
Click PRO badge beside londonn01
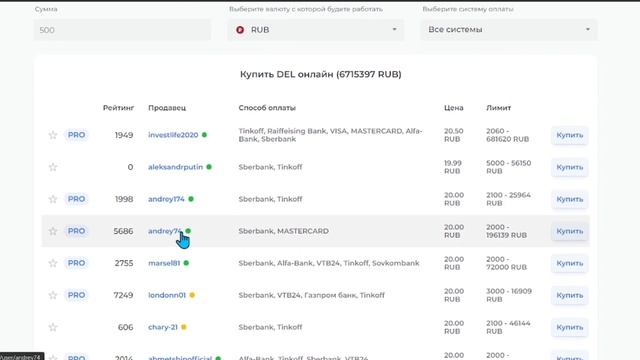point(76,295)
